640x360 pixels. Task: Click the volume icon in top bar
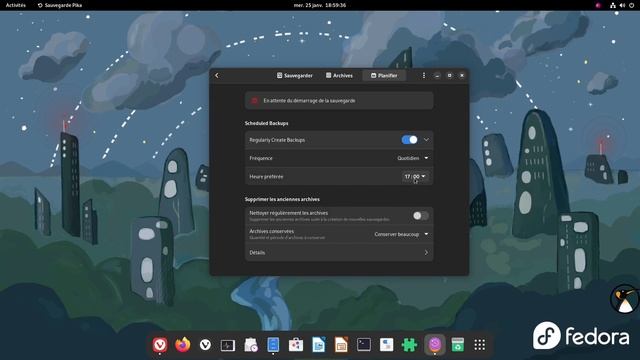(x=622, y=5)
